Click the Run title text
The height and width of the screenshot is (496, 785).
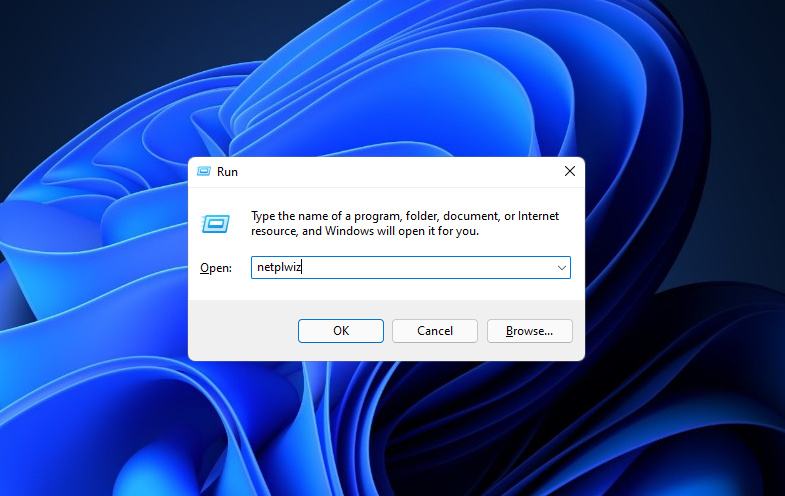click(227, 172)
